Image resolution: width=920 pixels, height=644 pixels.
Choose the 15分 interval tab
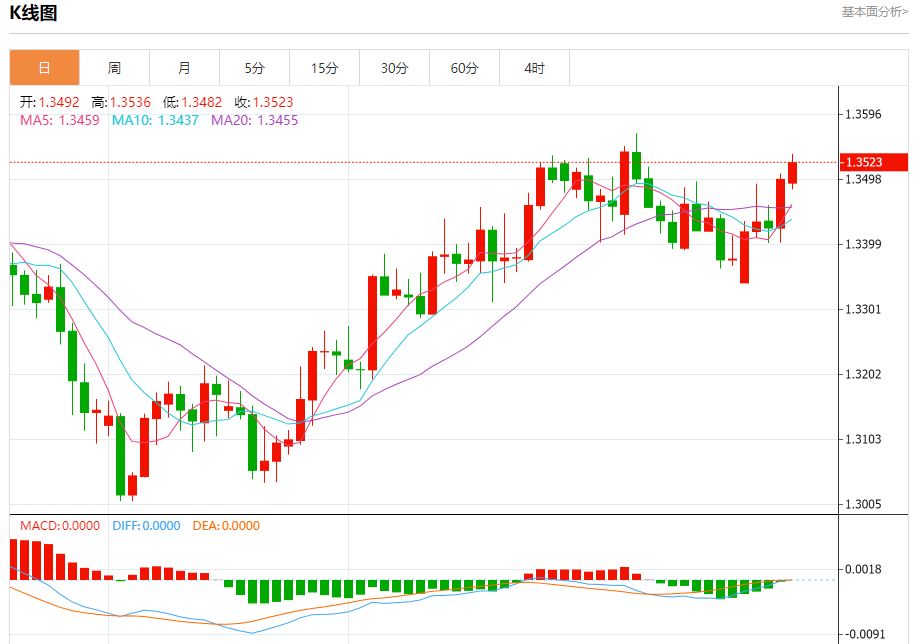point(324,68)
